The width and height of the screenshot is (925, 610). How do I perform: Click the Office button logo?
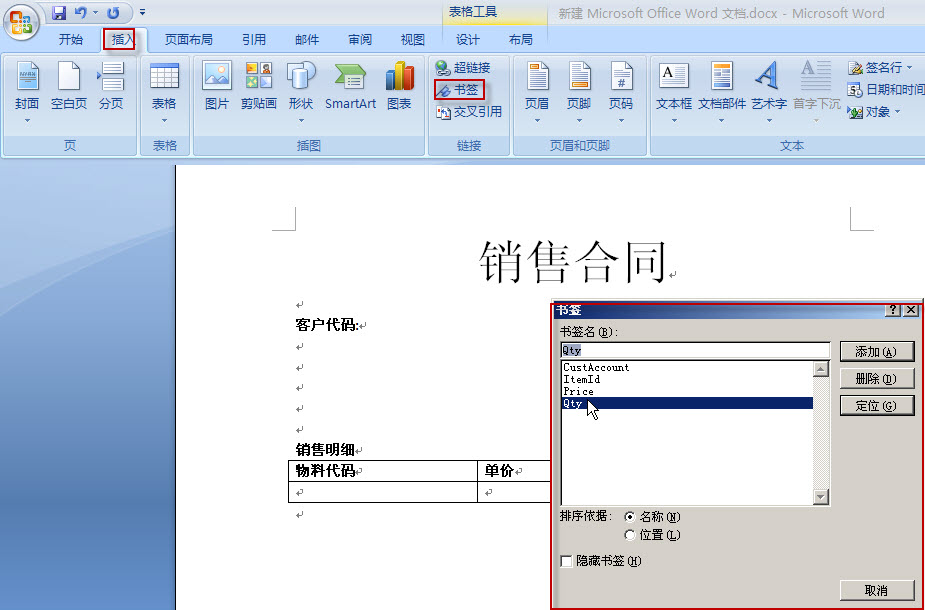tap(21, 22)
